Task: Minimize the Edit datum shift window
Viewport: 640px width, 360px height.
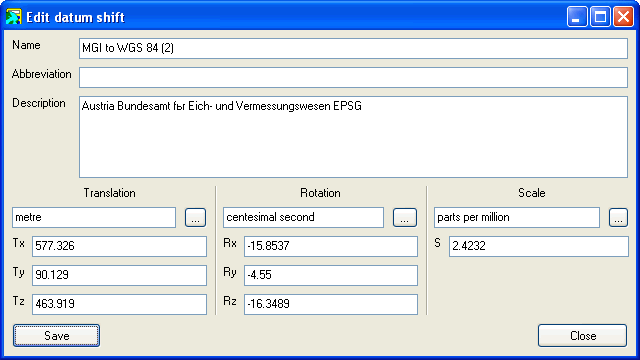Action: click(577, 17)
